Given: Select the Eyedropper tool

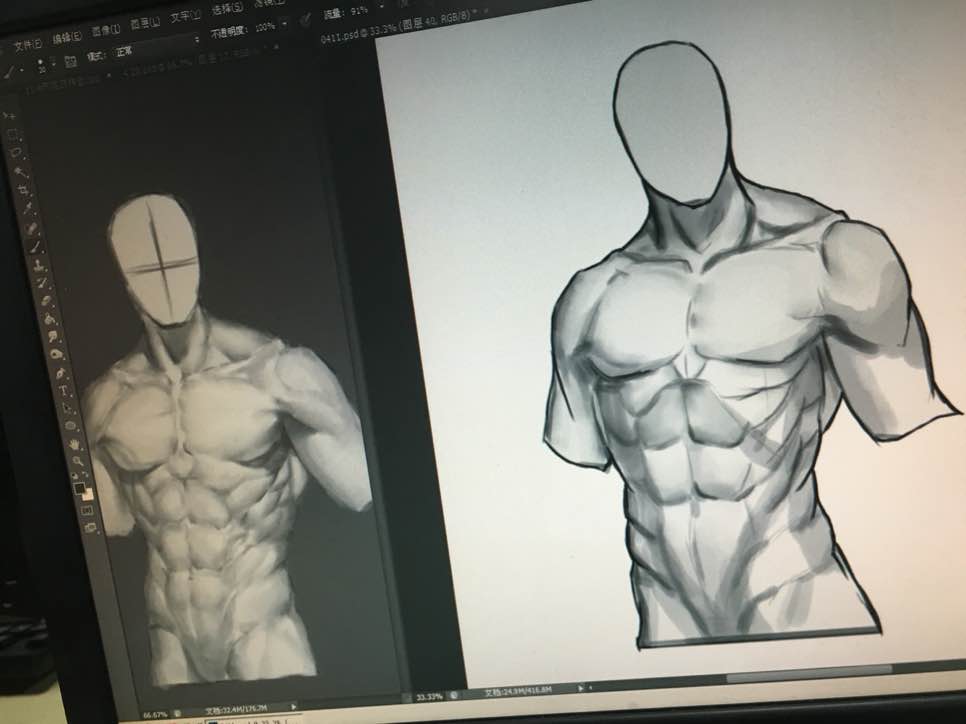Looking at the screenshot, I should click(x=28, y=208).
